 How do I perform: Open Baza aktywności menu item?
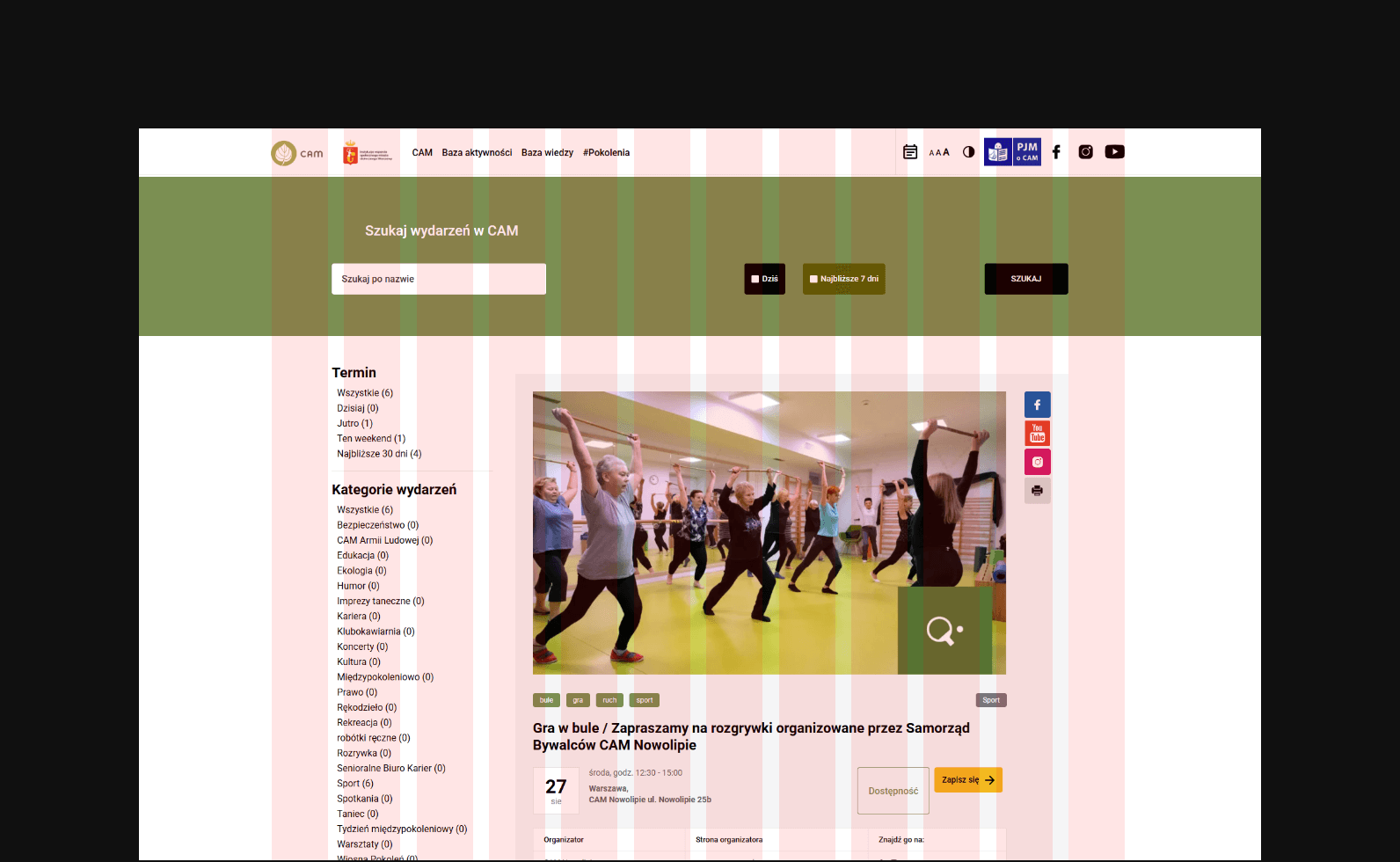point(477,153)
